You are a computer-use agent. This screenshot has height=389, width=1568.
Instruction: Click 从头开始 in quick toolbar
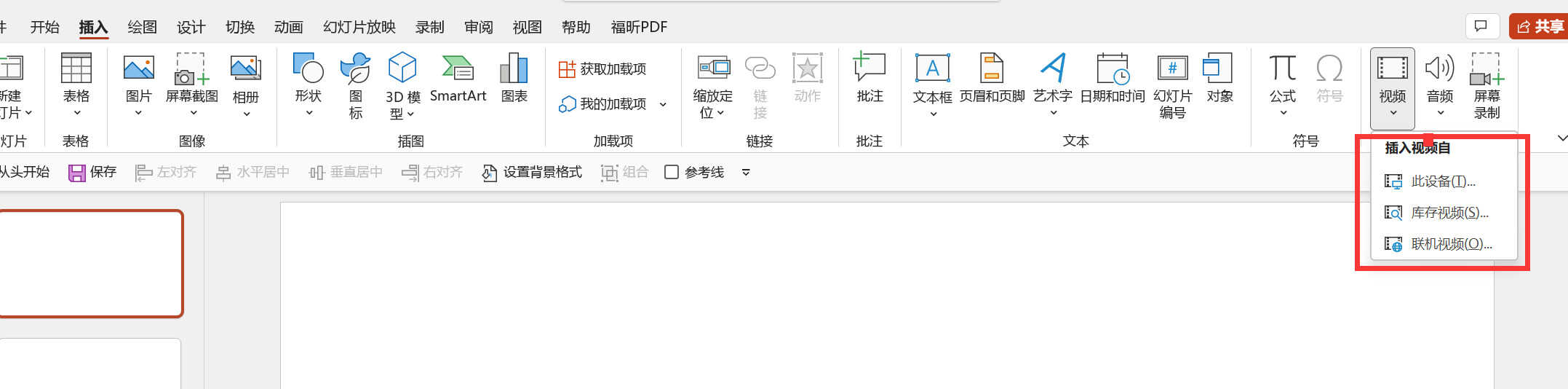tap(24, 172)
